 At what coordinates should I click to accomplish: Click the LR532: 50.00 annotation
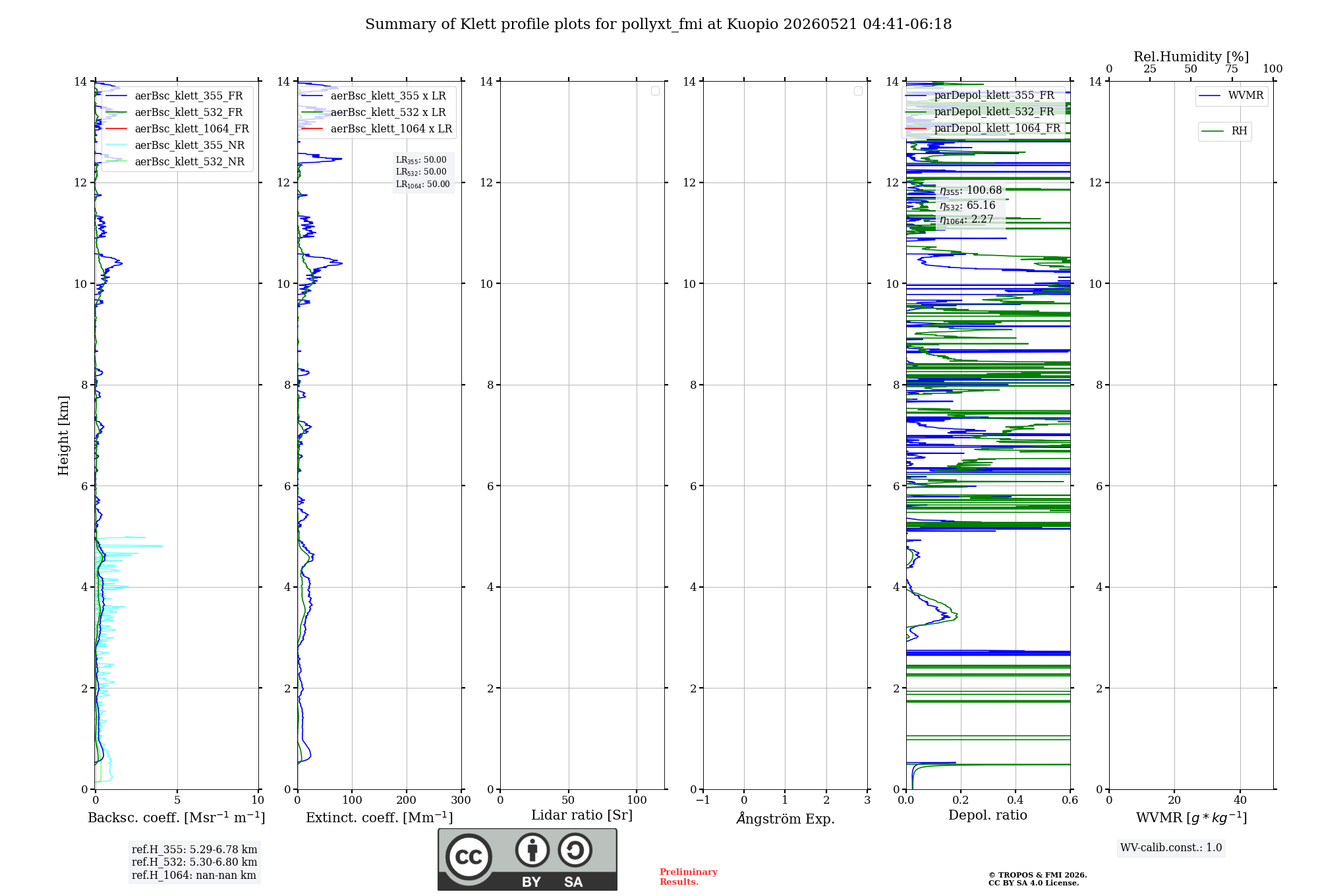coord(421,172)
